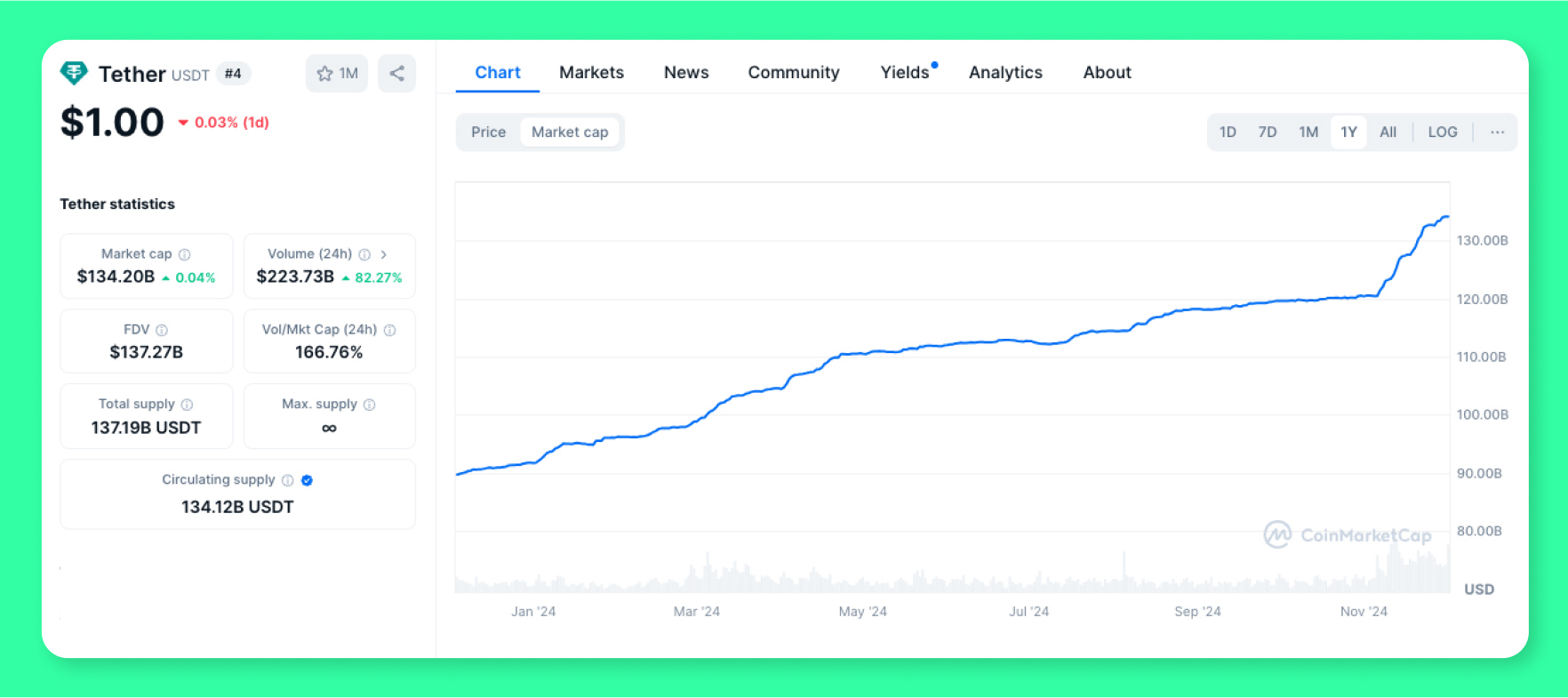Click the 137.19B USDT total supply value
The height and width of the screenshot is (698, 1568).
[x=147, y=428]
